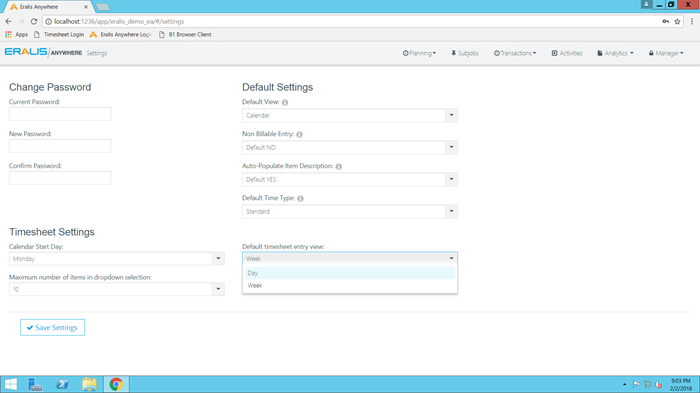
Task: Open the Apps bookmarks grid icon
Action: tap(8, 34)
